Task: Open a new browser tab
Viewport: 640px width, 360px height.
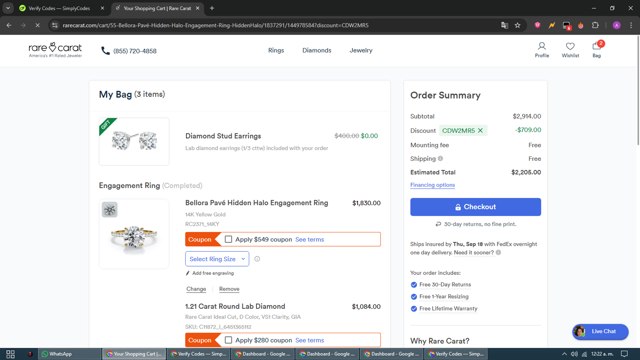Action: tap(212, 8)
